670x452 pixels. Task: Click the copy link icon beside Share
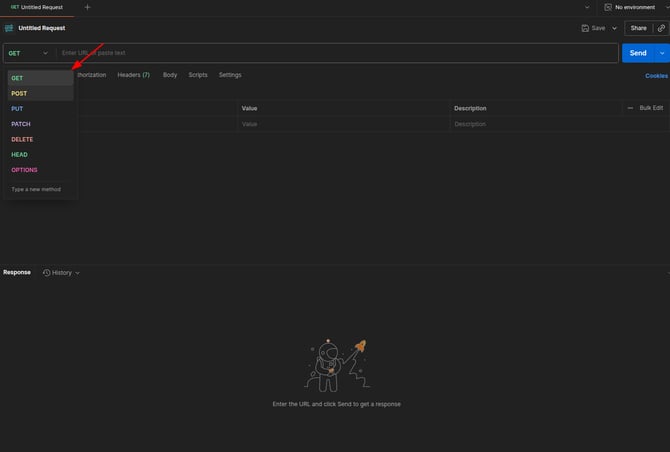[661, 28]
